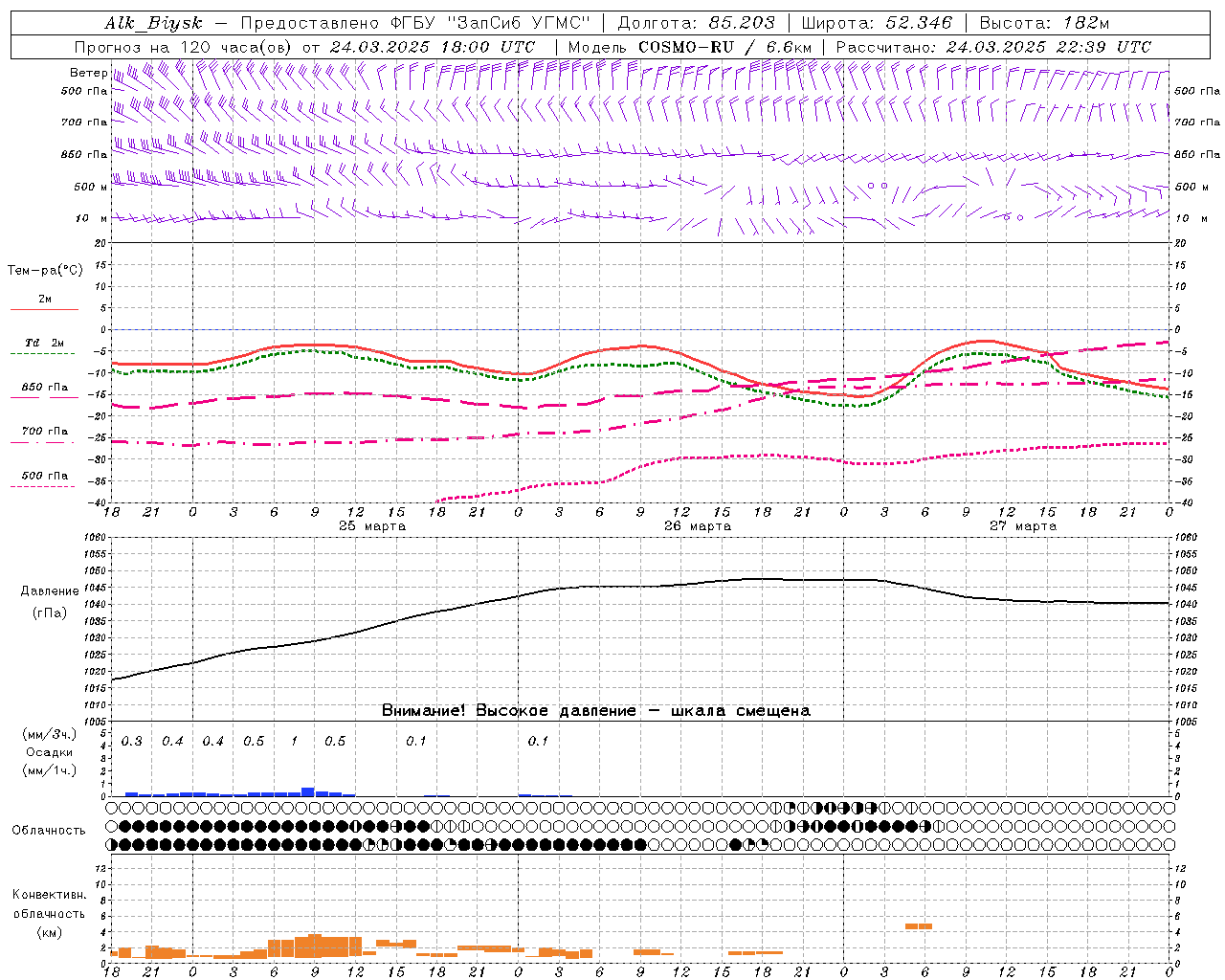This screenshot has width=1225, height=980.
Task: Click the Модель COSMO-RU / 6.6км label
Action: click(690, 47)
